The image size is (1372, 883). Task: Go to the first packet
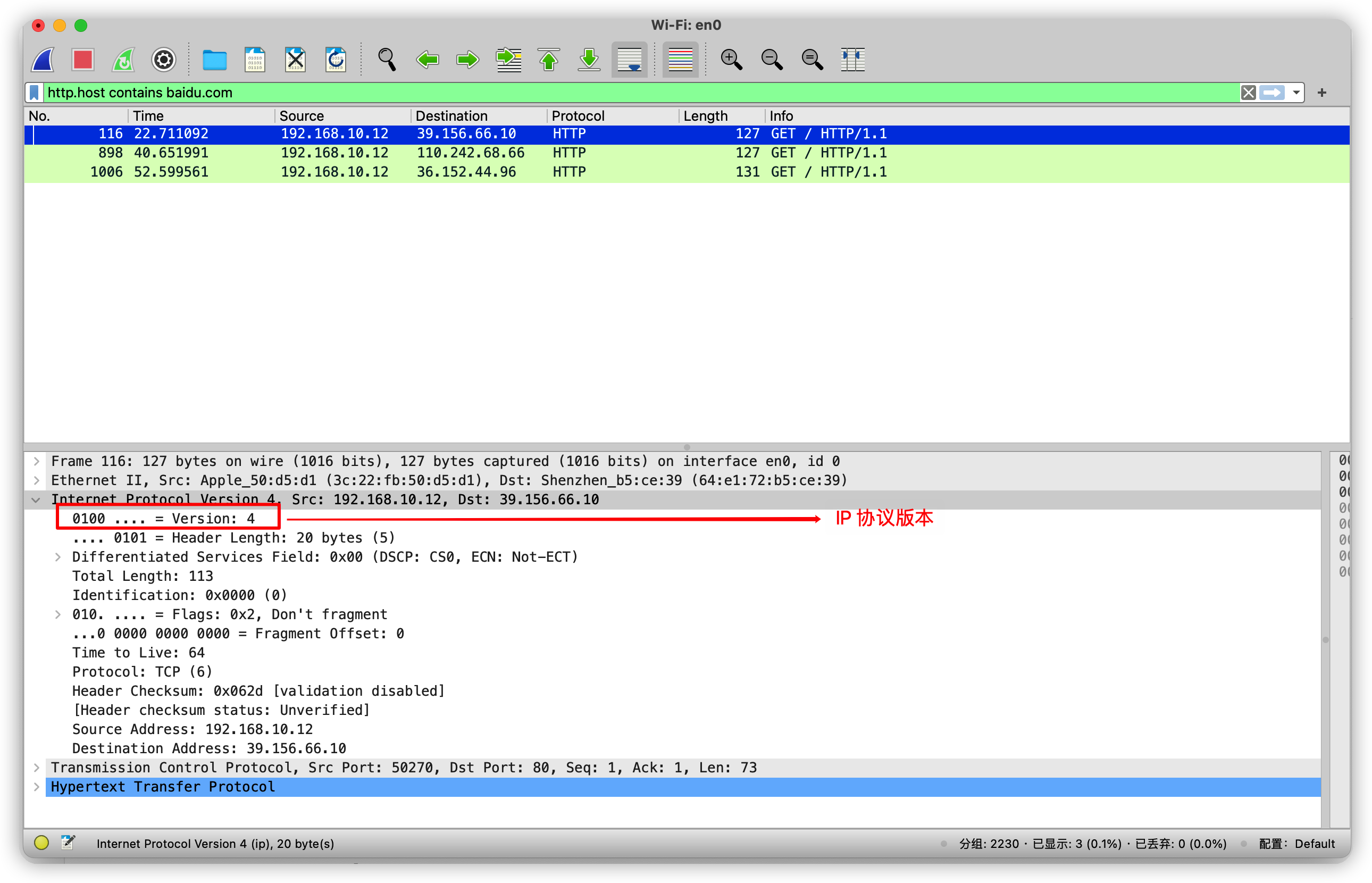pyautogui.click(x=548, y=60)
